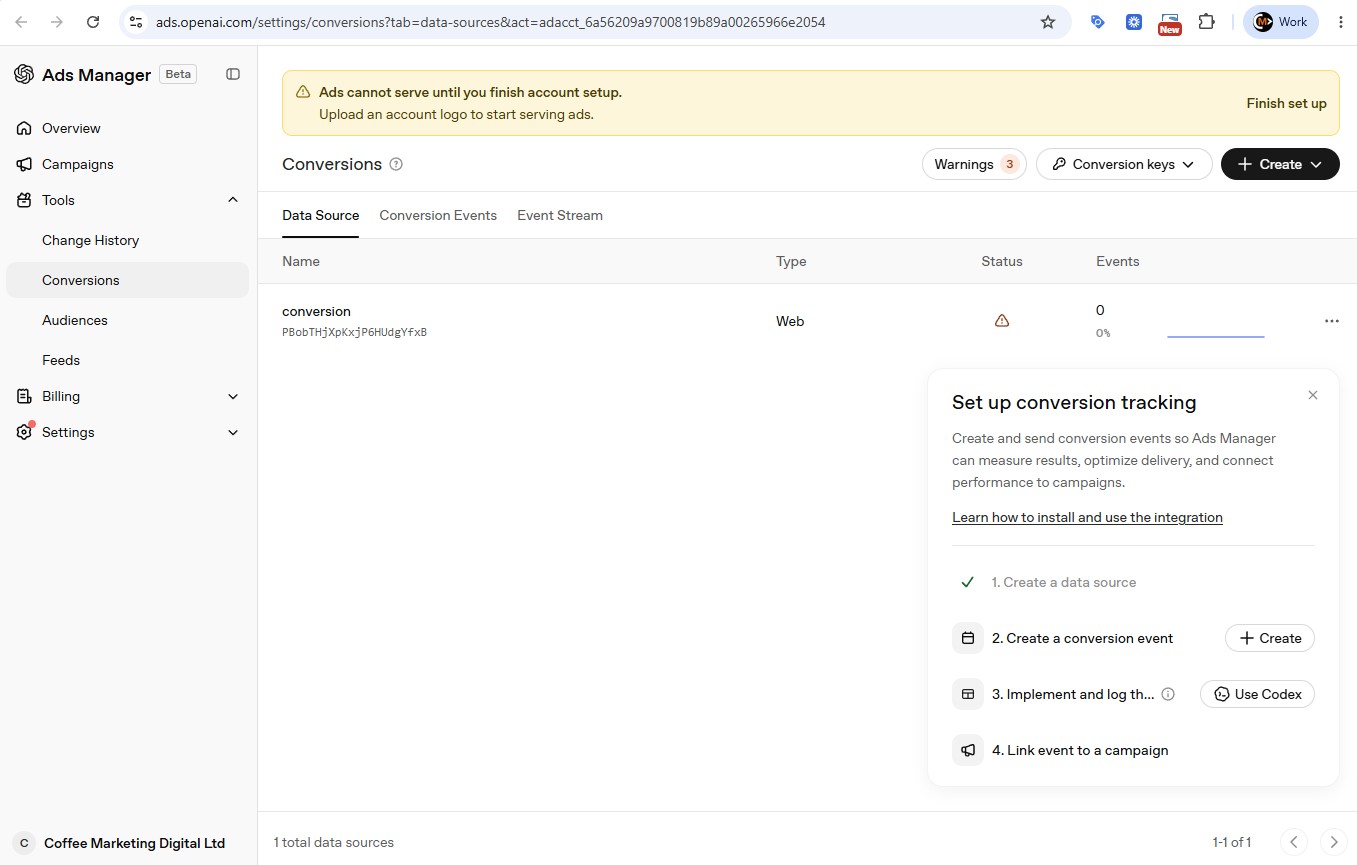Switch to the Conversion Events tab
The height and width of the screenshot is (865, 1357).
click(x=438, y=215)
